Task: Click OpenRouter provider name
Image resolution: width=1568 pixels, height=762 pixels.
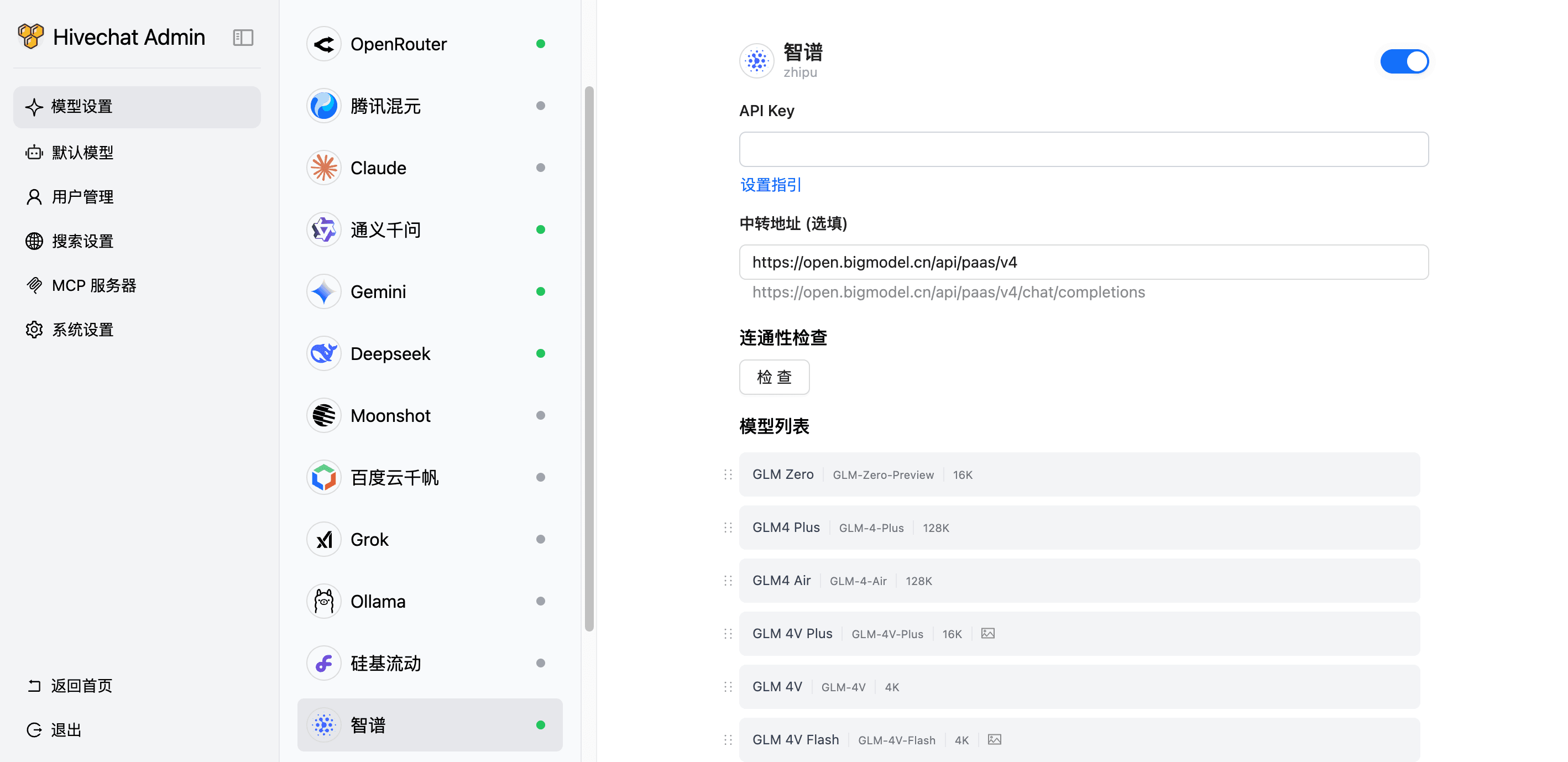Action: pyautogui.click(x=399, y=44)
